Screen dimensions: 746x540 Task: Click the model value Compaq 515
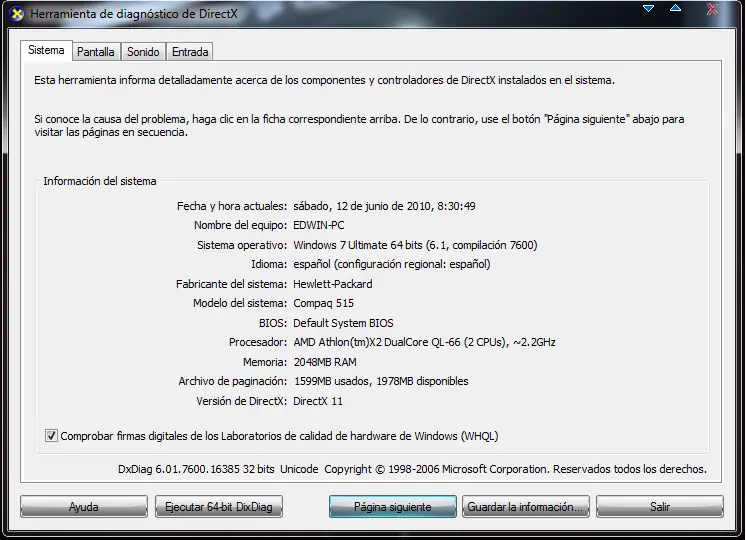pyautogui.click(x=324, y=303)
